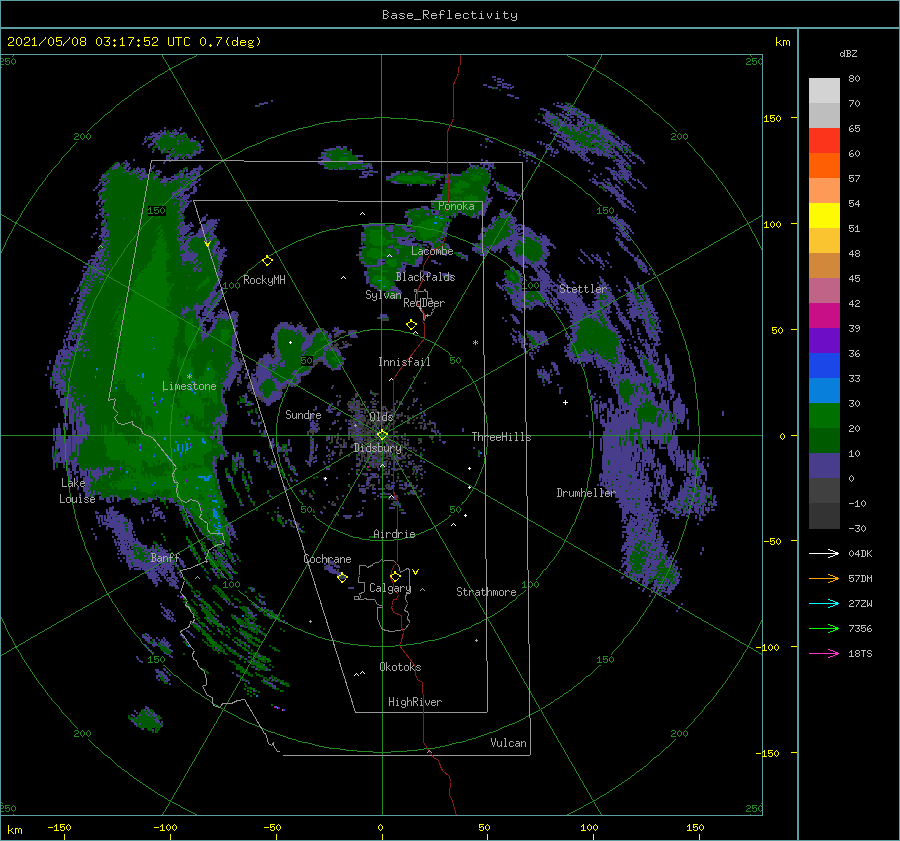Click the Didsbury label
This screenshot has width=900, height=841.
click(377, 448)
